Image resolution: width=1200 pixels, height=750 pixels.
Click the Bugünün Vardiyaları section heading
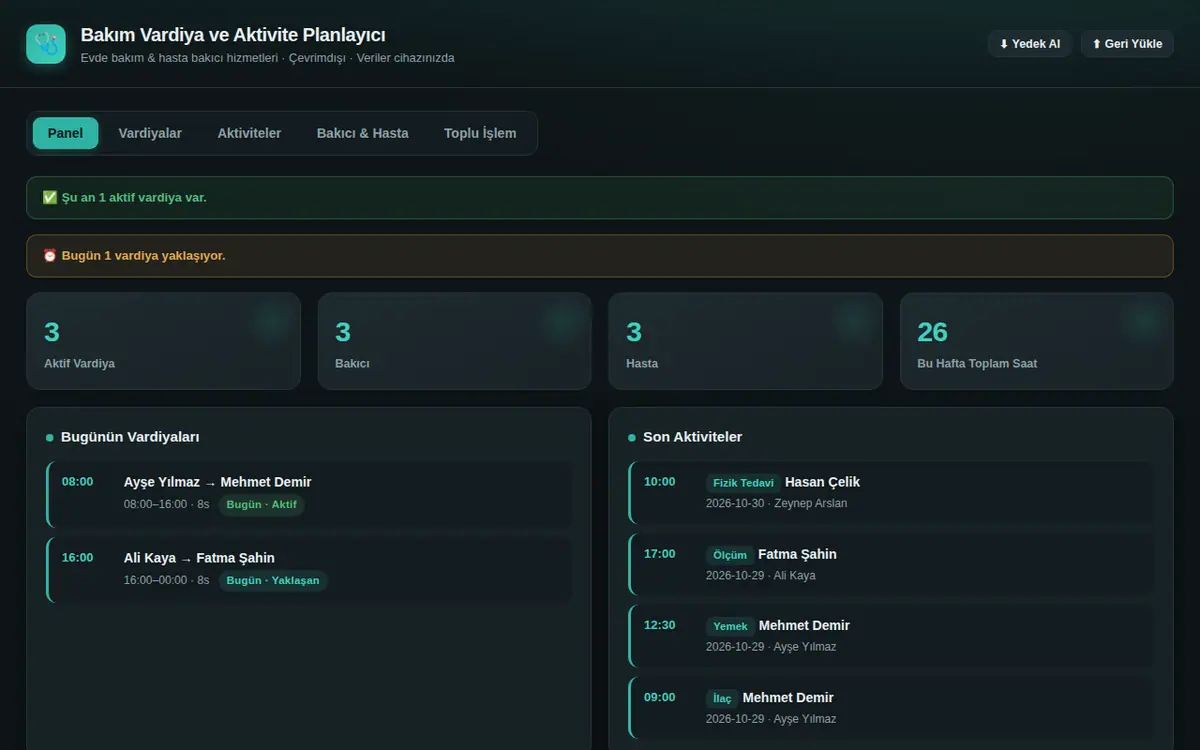point(130,437)
